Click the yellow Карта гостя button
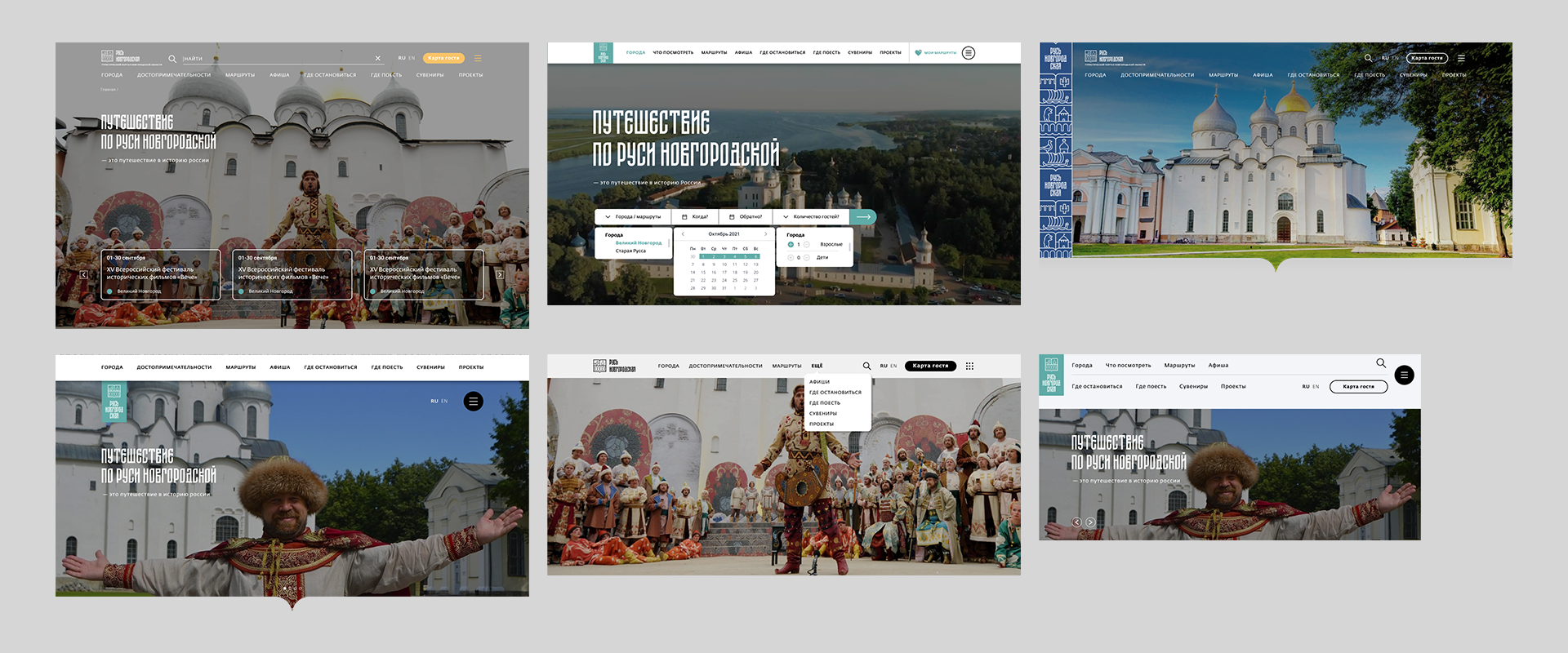Screen dimensions: 1568x653 [444, 58]
